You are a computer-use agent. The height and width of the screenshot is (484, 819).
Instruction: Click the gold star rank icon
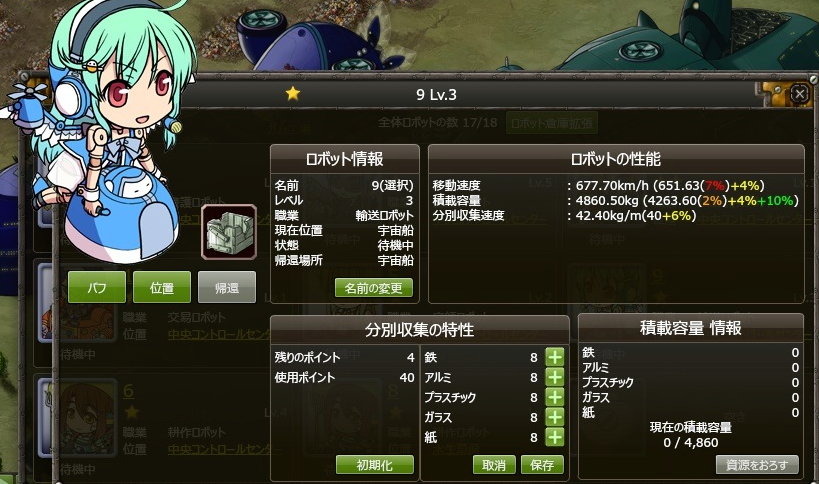pyautogui.click(x=293, y=93)
